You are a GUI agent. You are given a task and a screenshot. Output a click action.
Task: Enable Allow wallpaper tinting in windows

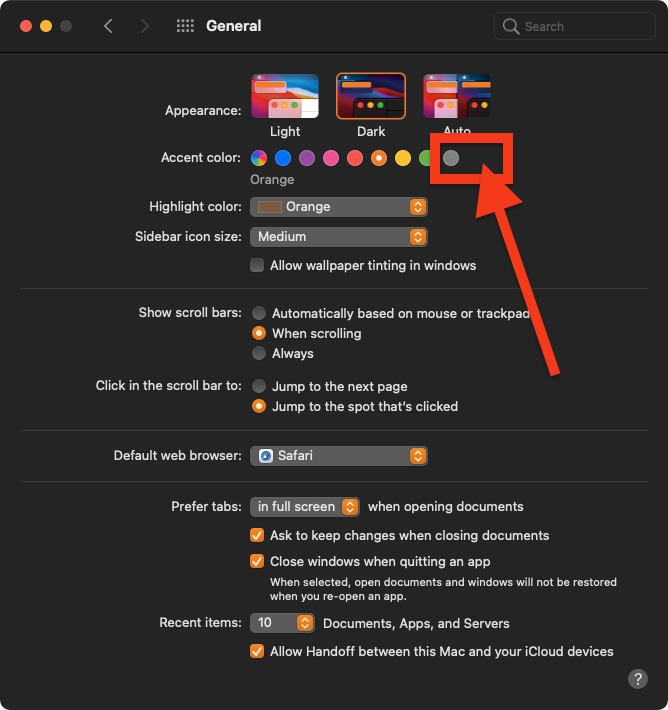[x=257, y=265]
